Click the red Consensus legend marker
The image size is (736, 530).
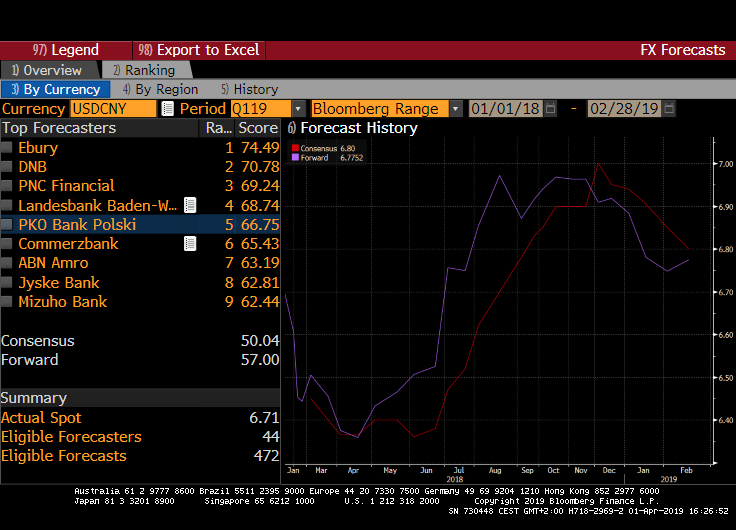295,148
